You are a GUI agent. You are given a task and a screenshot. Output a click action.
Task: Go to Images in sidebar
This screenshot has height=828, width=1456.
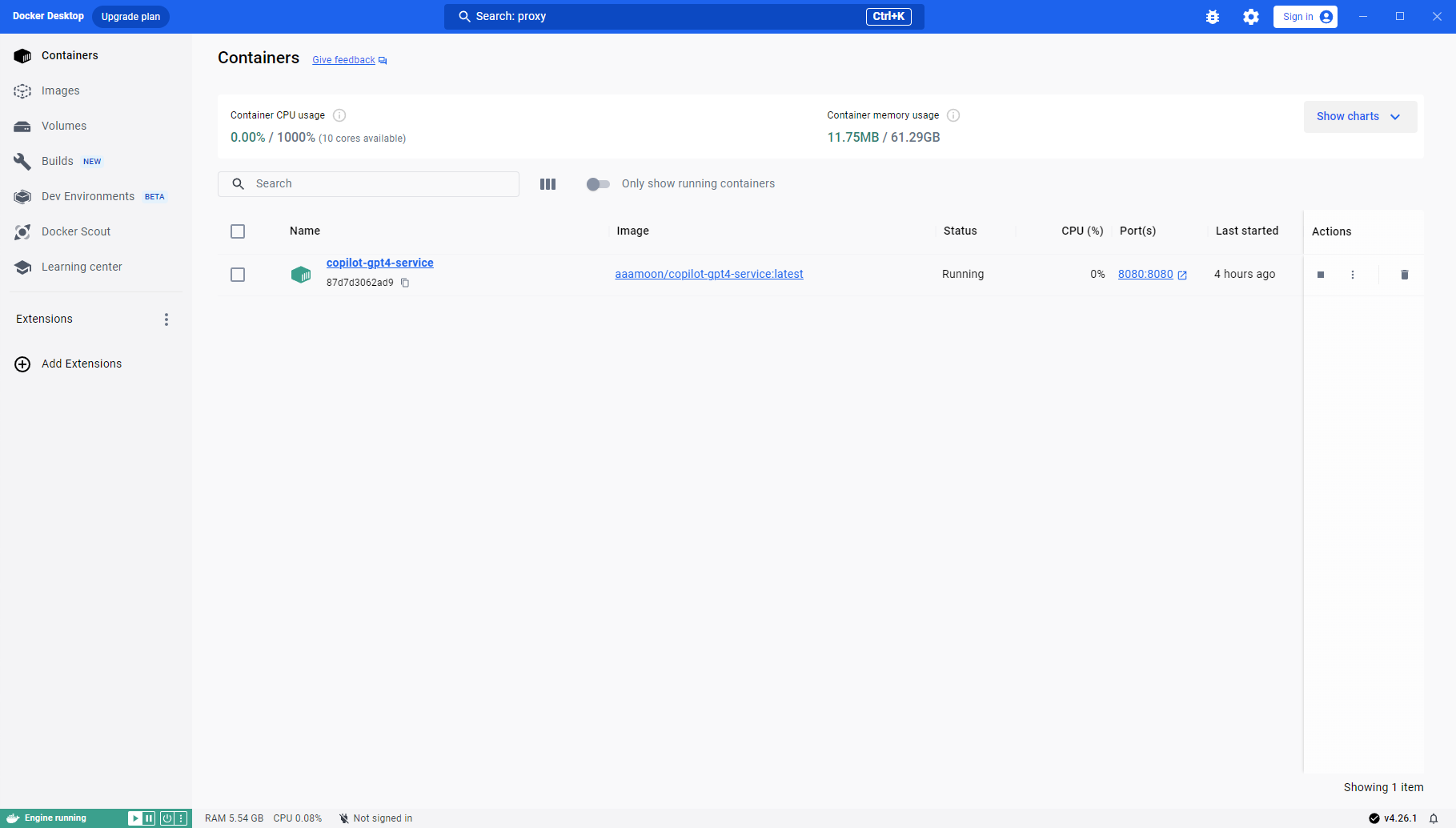61,90
